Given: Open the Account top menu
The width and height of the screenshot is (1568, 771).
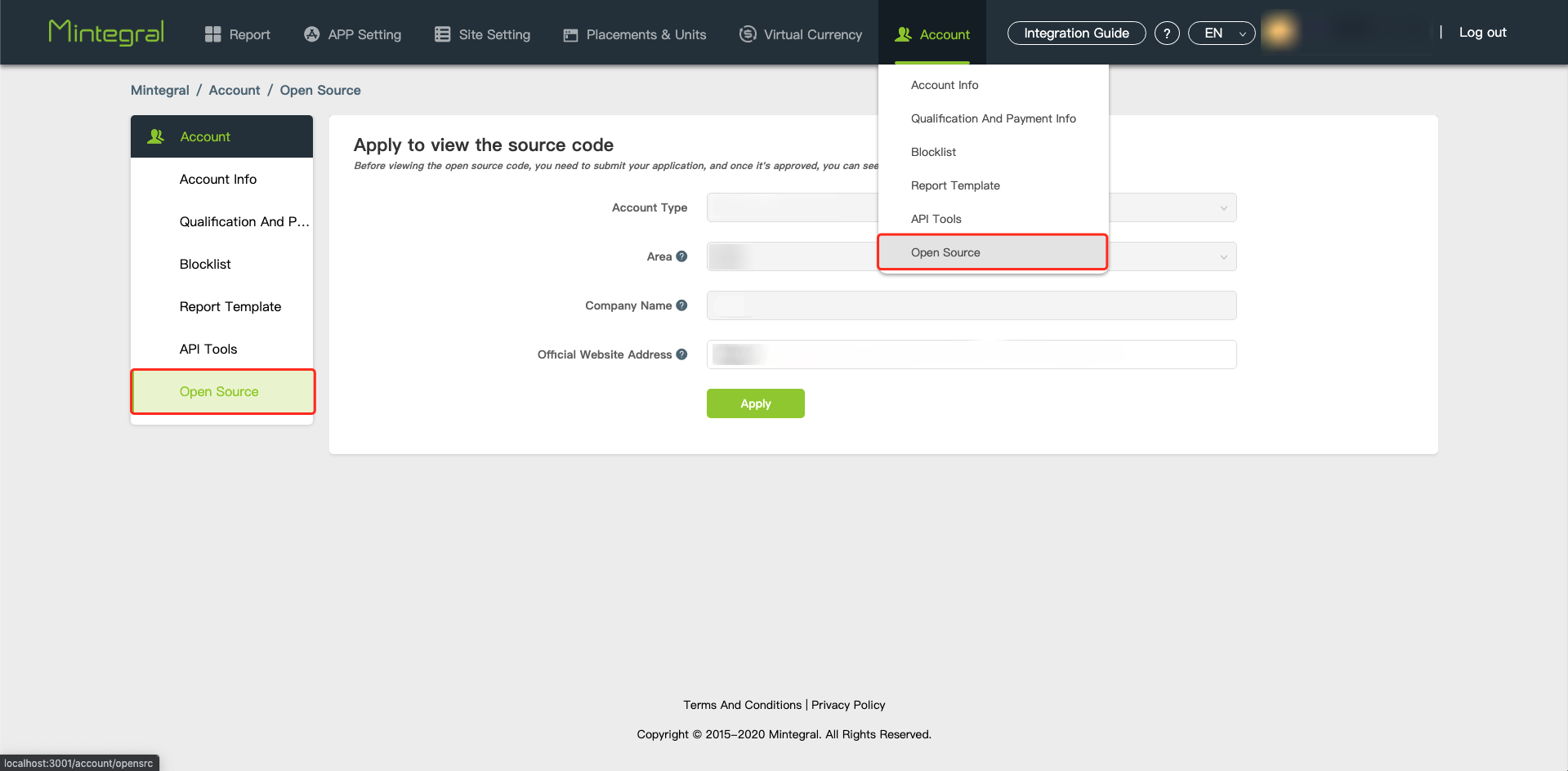Looking at the screenshot, I should point(932,34).
